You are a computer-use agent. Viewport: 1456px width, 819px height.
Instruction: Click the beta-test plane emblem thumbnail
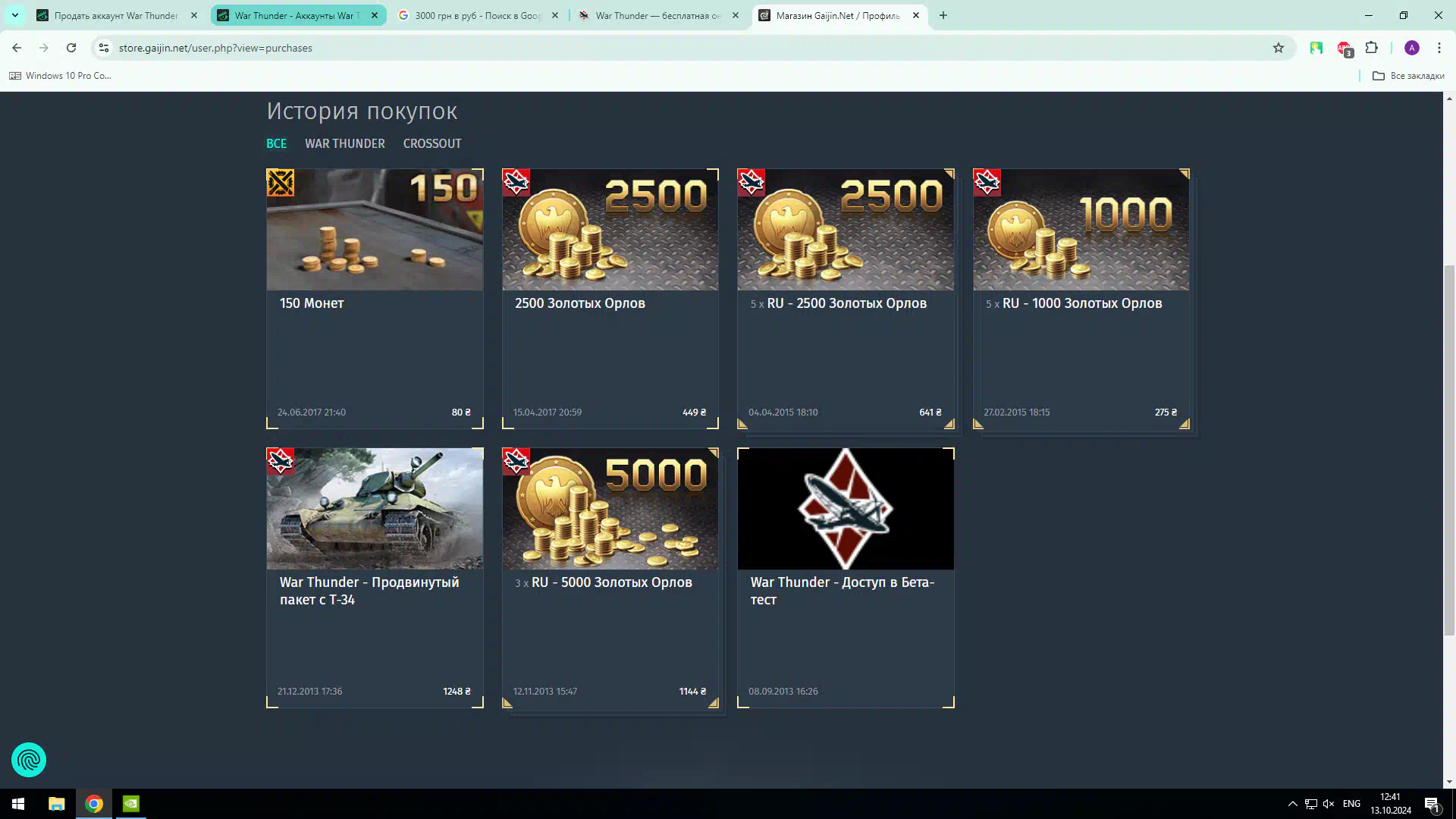[x=846, y=509]
